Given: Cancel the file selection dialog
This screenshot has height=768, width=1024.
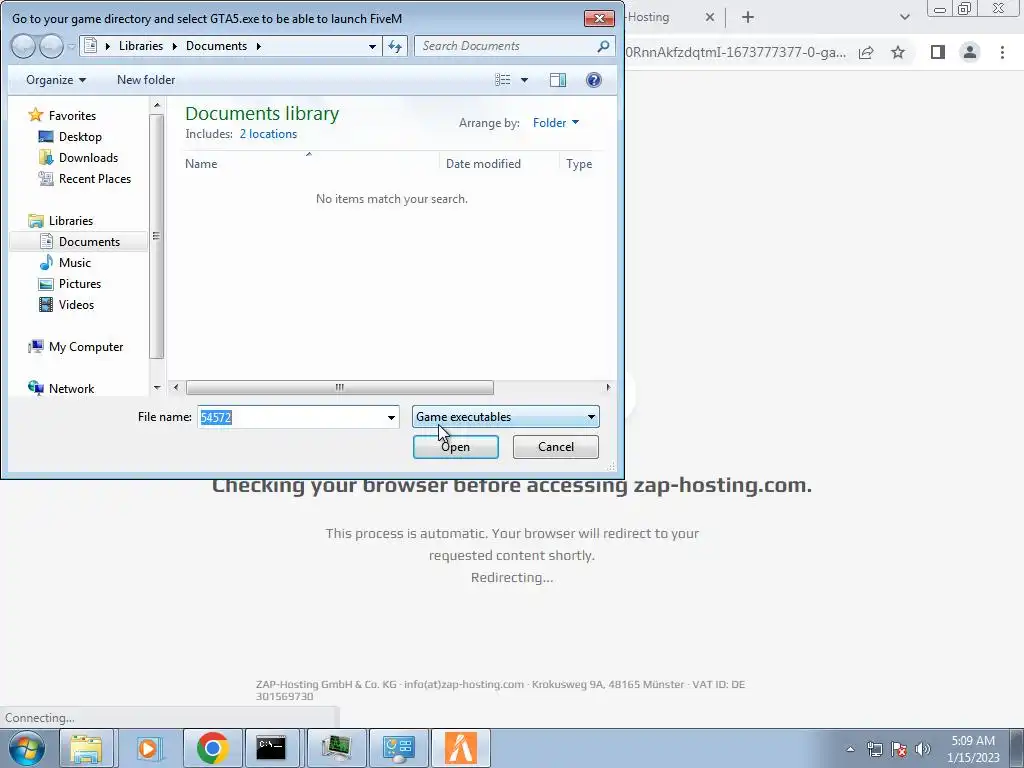Looking at the screenshot, I should coord(556,447).
